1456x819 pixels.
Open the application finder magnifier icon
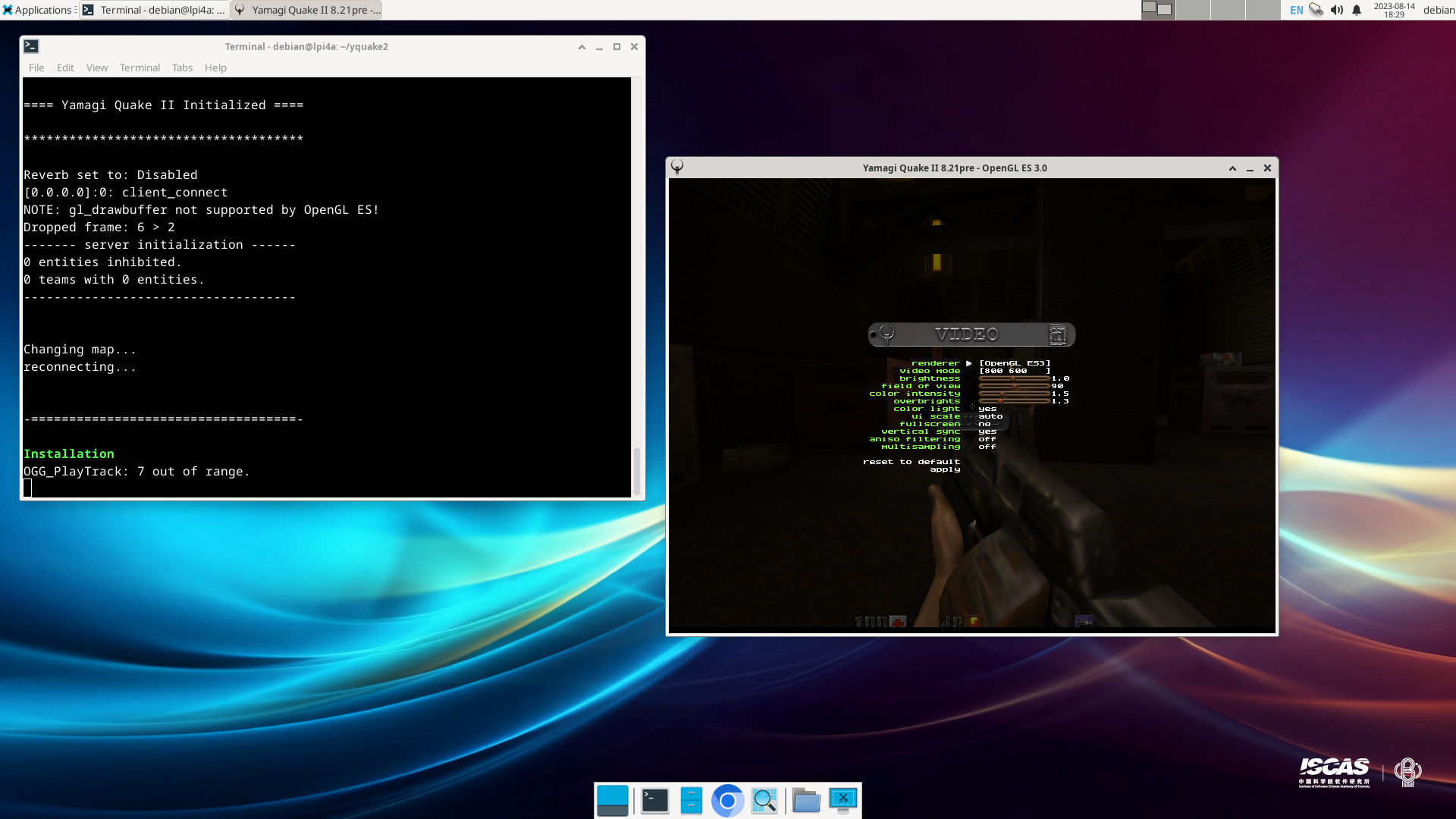coord(764,800)
